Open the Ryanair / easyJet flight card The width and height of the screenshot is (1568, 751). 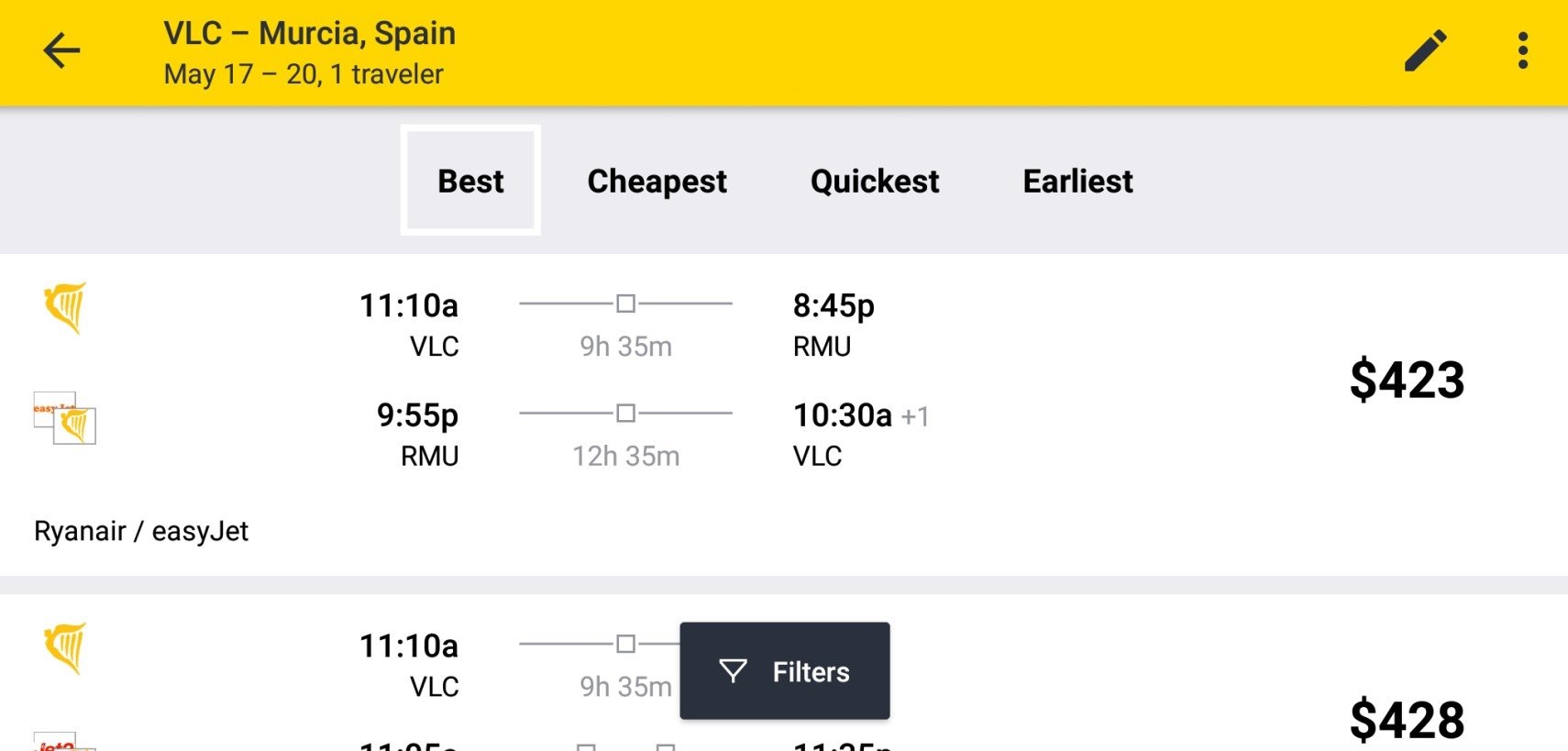784,415
